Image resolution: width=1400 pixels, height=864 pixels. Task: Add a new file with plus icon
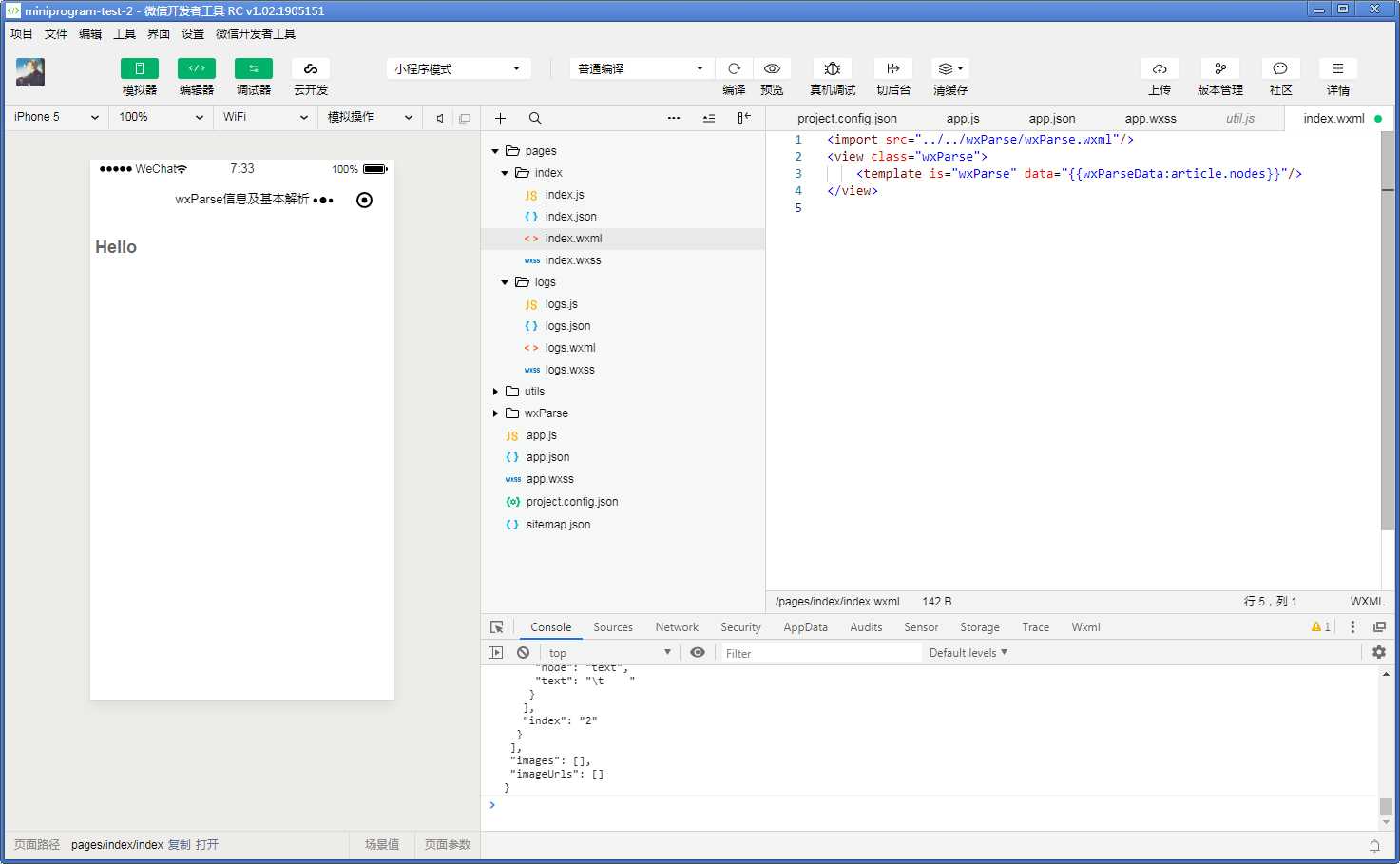pos(500,118)
